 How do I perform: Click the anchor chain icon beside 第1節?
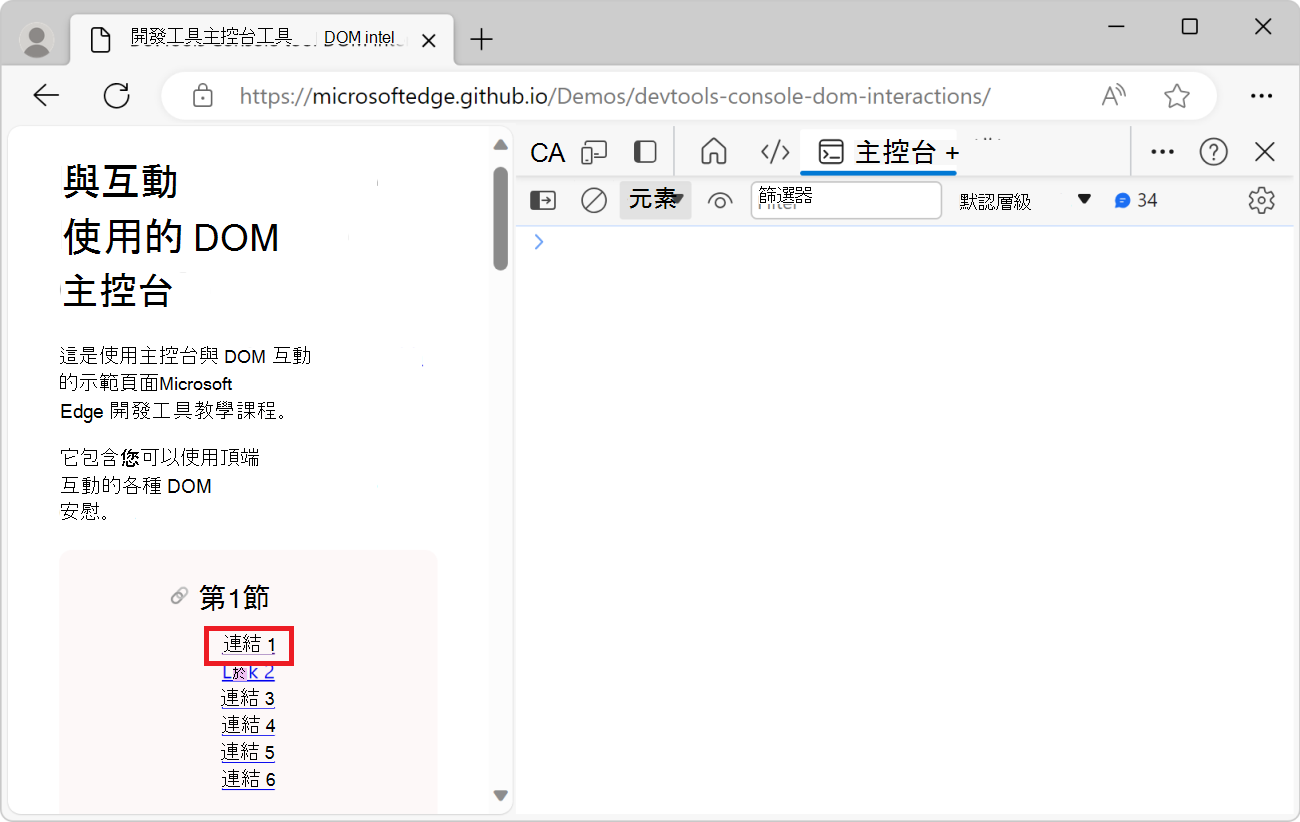pyautogui.click(x=180, y=597)
